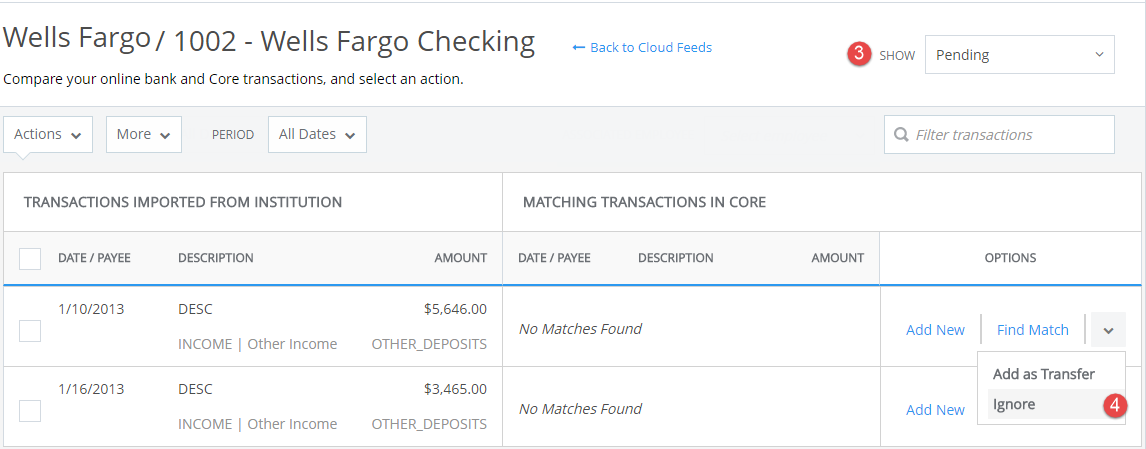Click INCOME | Other Income in 1/16/2013 row
1146x449 pixels.
coord(257,423)
